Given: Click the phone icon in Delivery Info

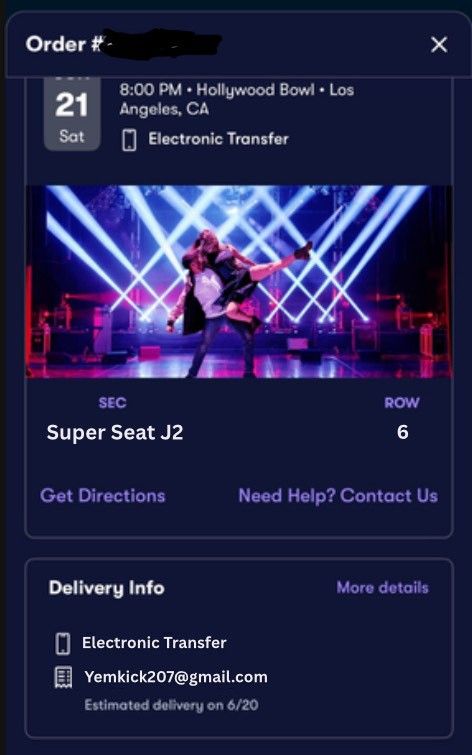Looking at the screenshot, I should point(63,644).
